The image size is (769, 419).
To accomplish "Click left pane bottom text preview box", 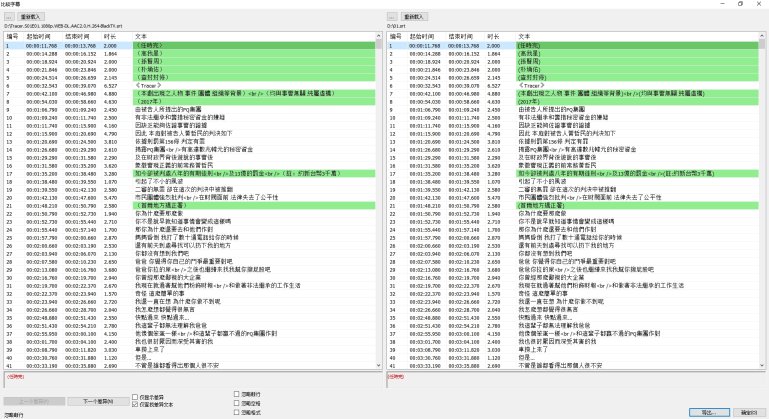I will click(x=193, y=380).
